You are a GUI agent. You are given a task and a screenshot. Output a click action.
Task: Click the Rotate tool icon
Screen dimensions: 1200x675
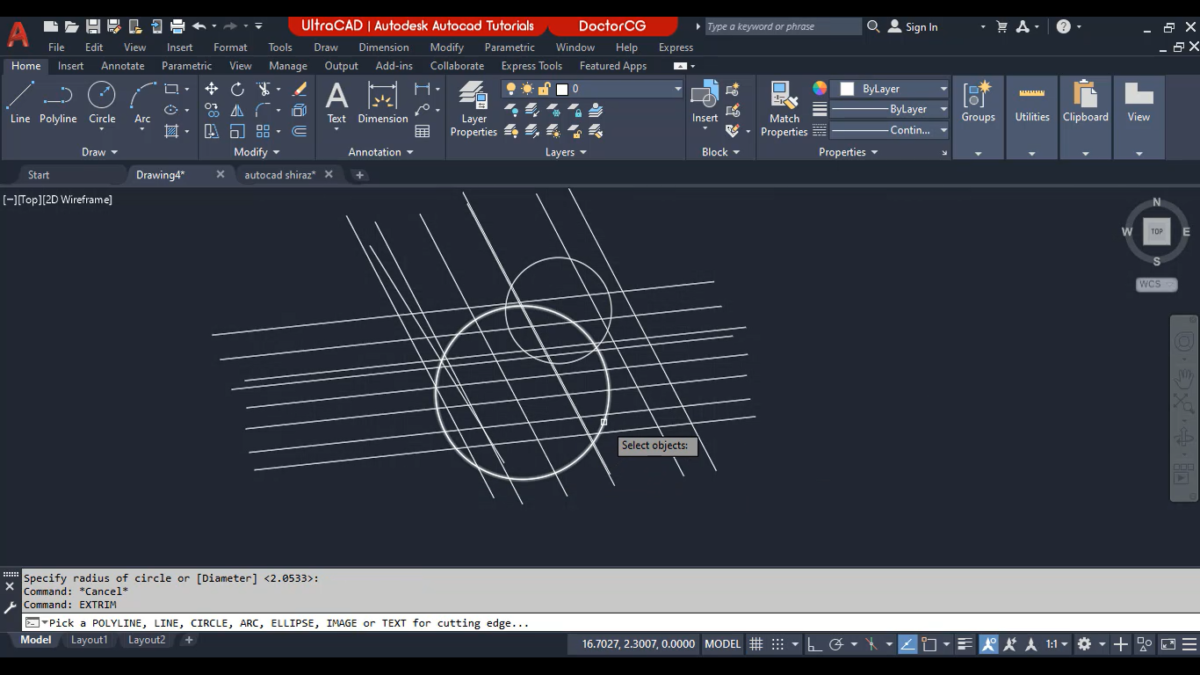point(237,89)
